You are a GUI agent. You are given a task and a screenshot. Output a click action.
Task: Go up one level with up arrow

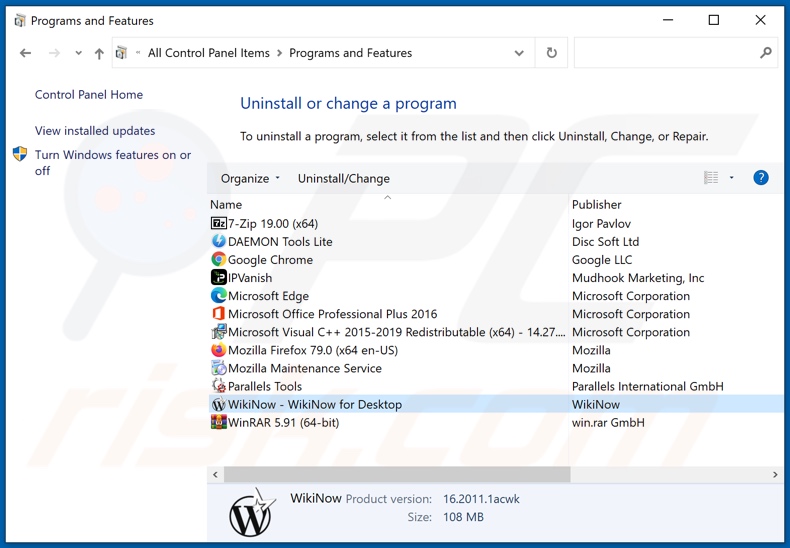pos(99,53)
